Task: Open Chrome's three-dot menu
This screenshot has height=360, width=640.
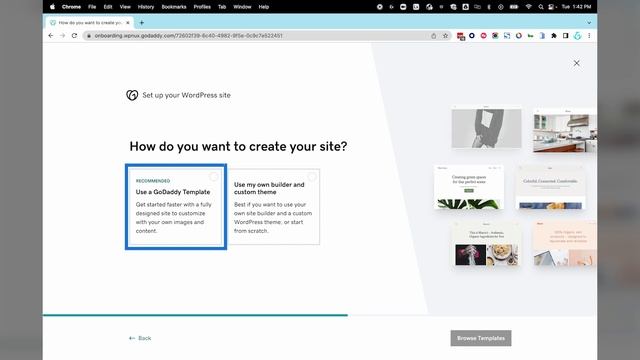Action: 589,36
